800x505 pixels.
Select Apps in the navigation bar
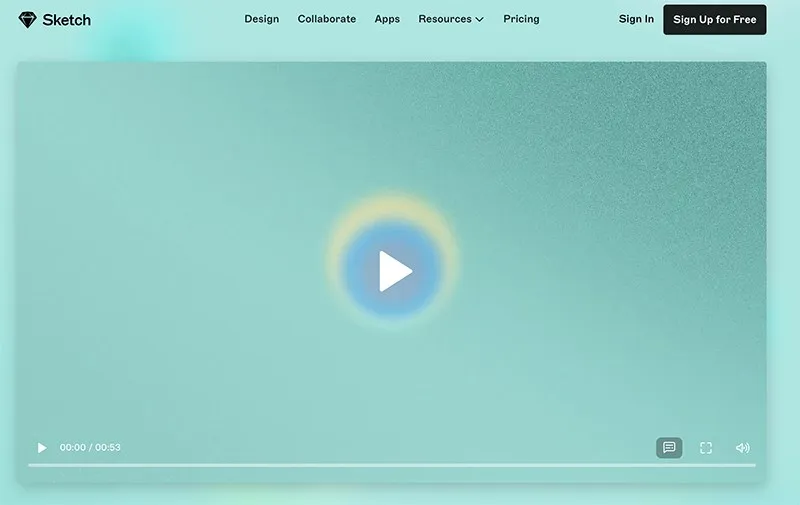tap(387, 19)
